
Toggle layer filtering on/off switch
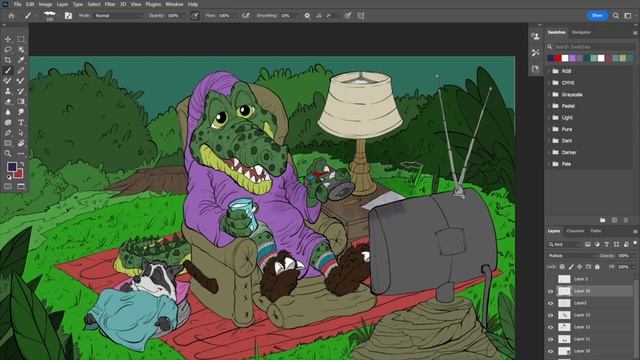(x=635, y=243)
